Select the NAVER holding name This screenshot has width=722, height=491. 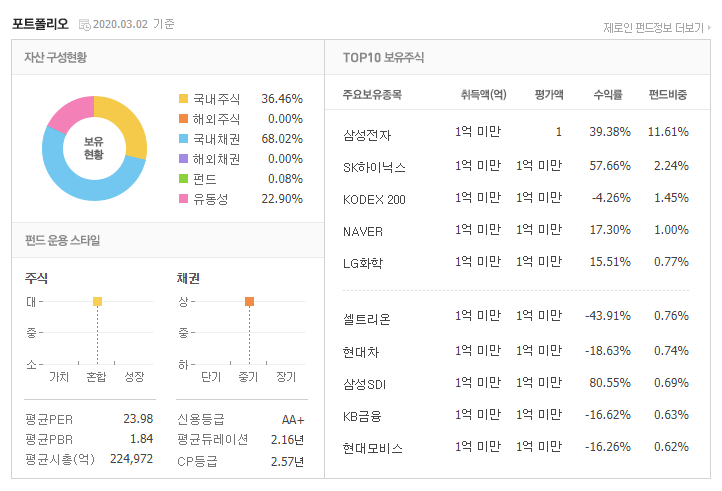[x=363, y=232]
